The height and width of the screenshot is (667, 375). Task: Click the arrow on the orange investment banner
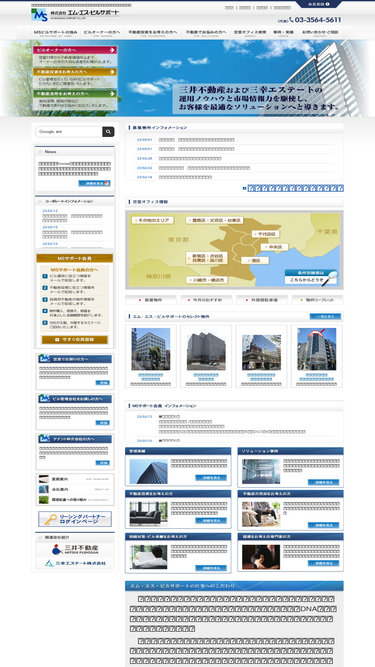pyautogui.click(x=112, y=72)
